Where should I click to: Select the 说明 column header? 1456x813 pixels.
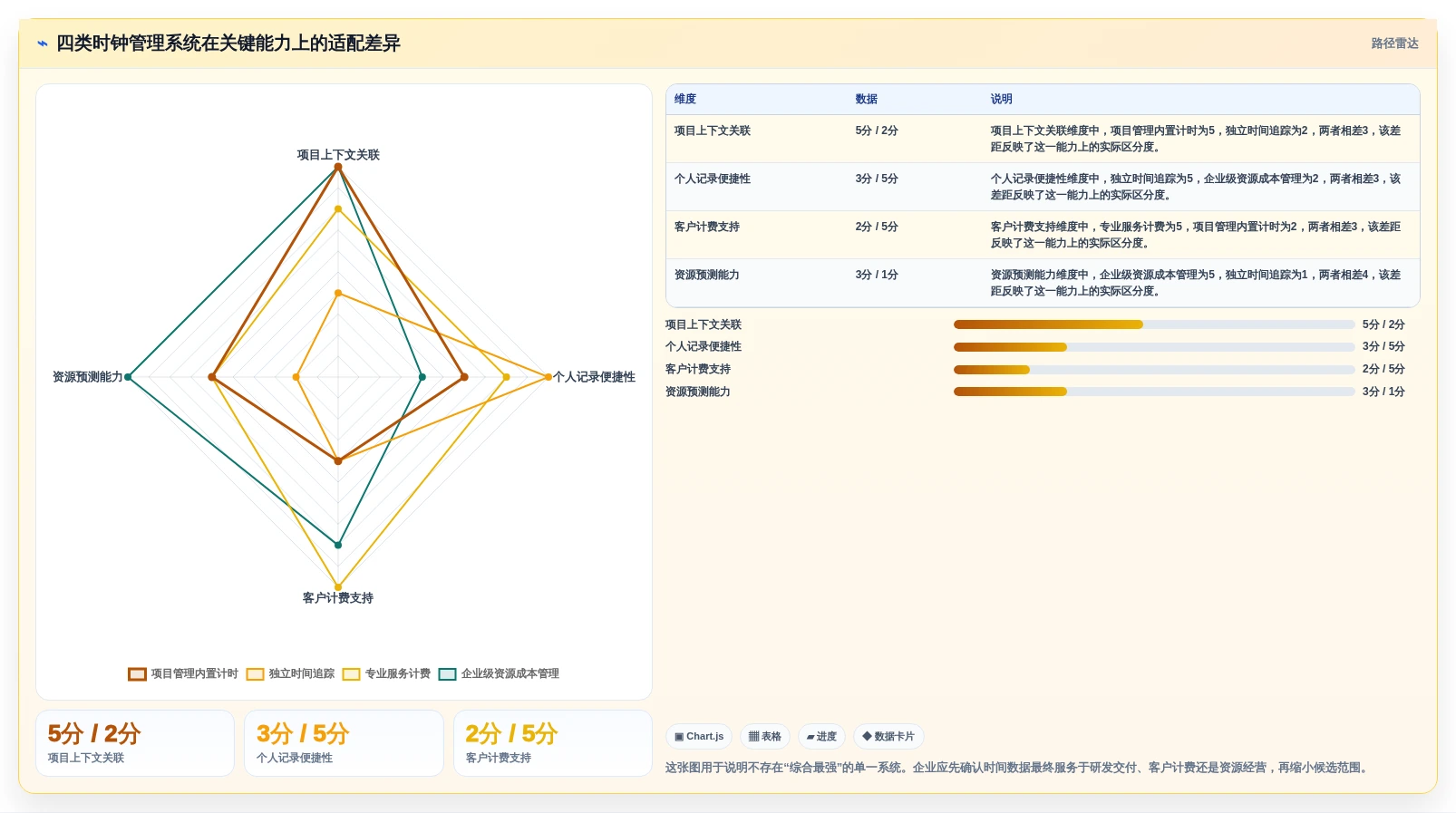click(x=1002, y=99)
